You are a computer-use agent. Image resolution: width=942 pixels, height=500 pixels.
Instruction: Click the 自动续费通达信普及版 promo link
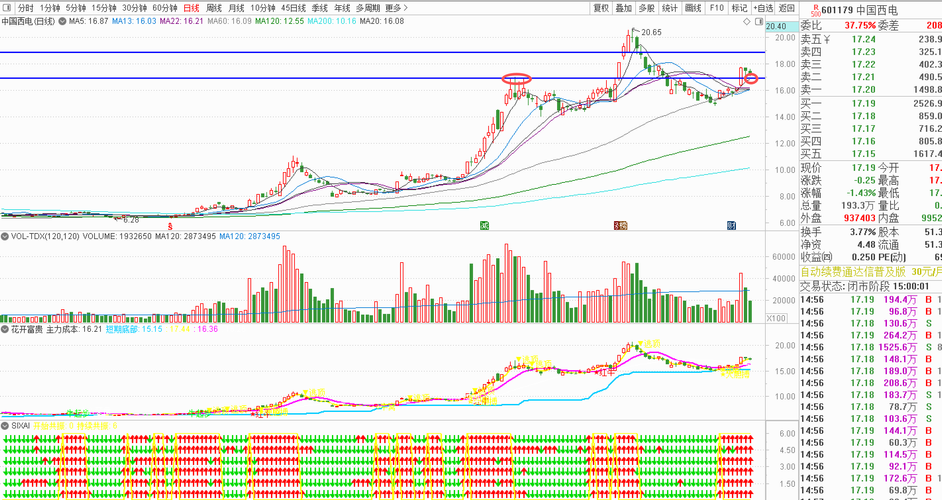[x=854, y=272]
